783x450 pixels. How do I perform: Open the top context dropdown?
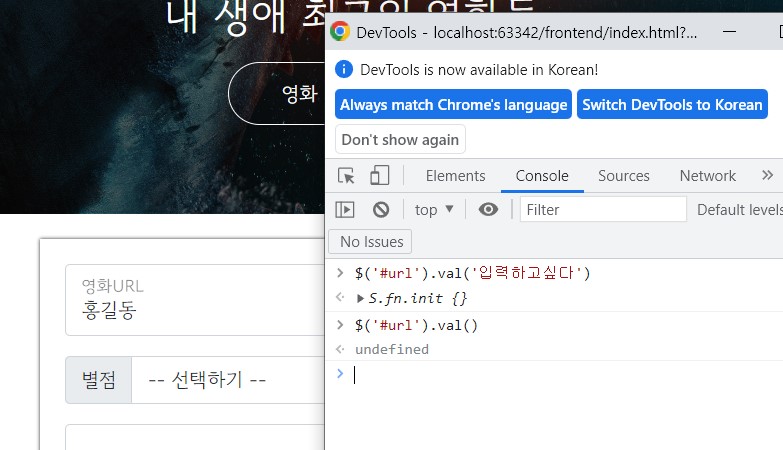(433, 210)
